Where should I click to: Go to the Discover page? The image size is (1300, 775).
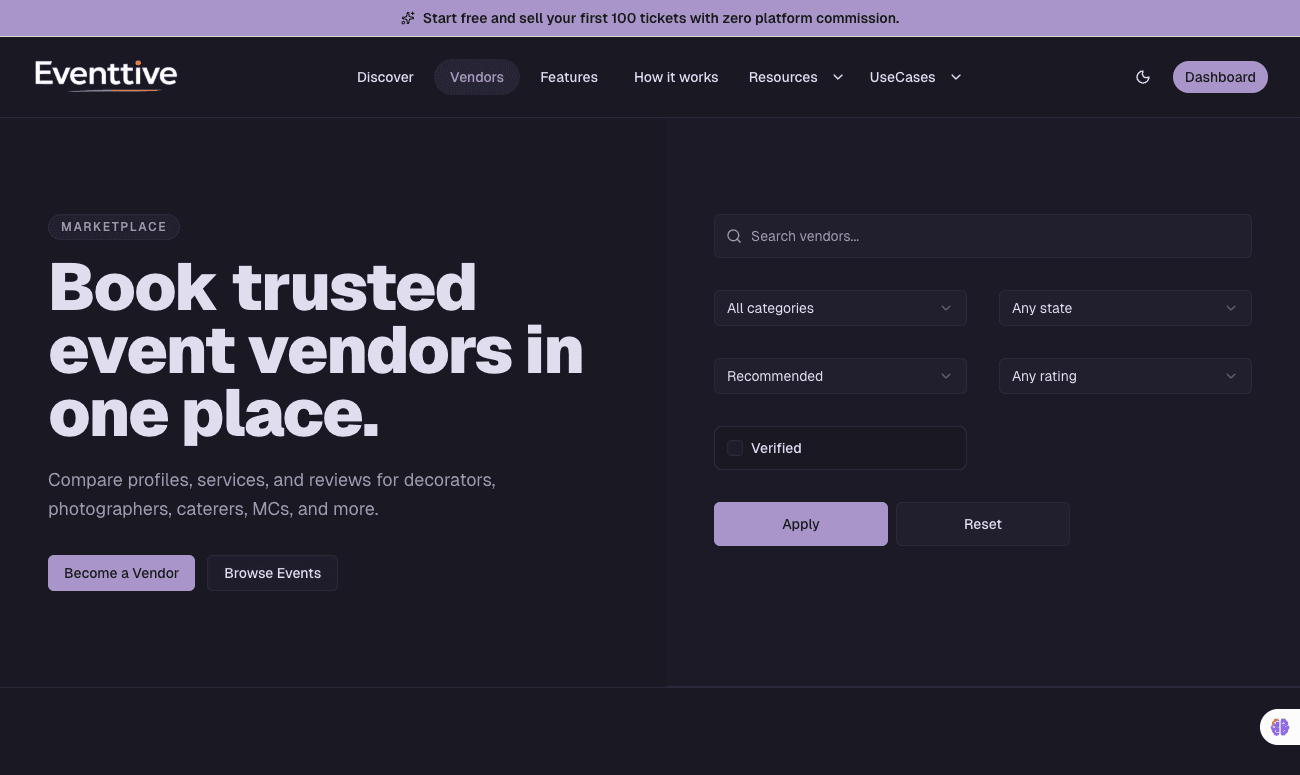[385, 77]
